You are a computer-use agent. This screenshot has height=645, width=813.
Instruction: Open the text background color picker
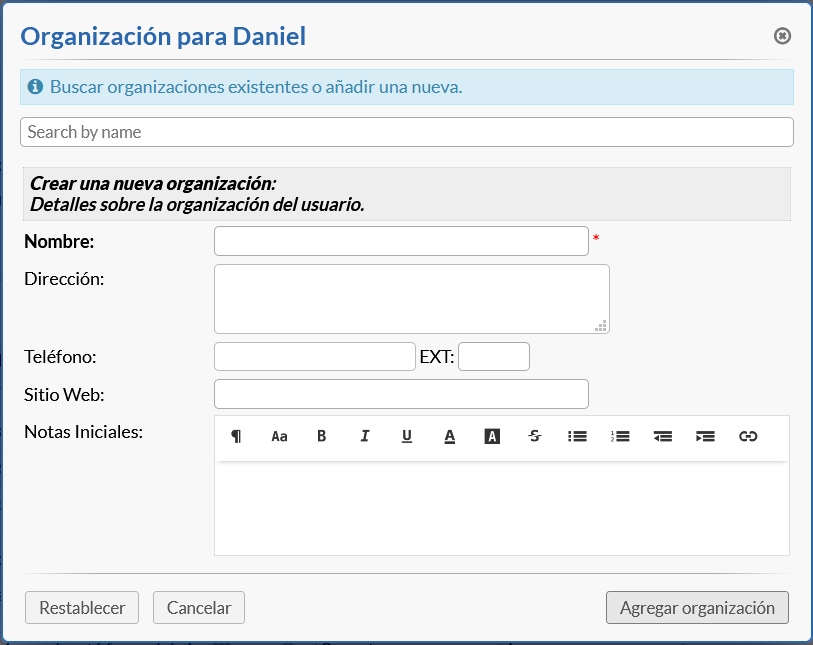[x=492, y=436]
